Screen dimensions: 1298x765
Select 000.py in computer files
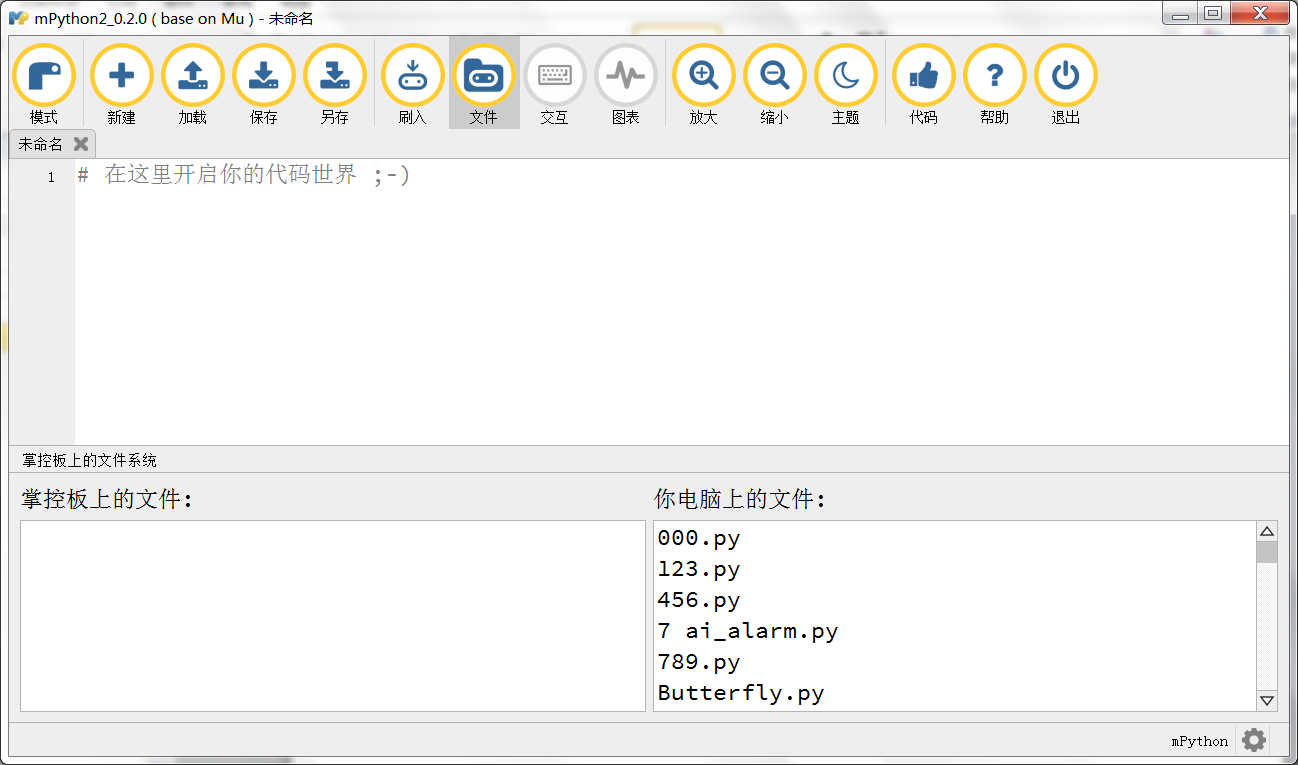[699, 538]
